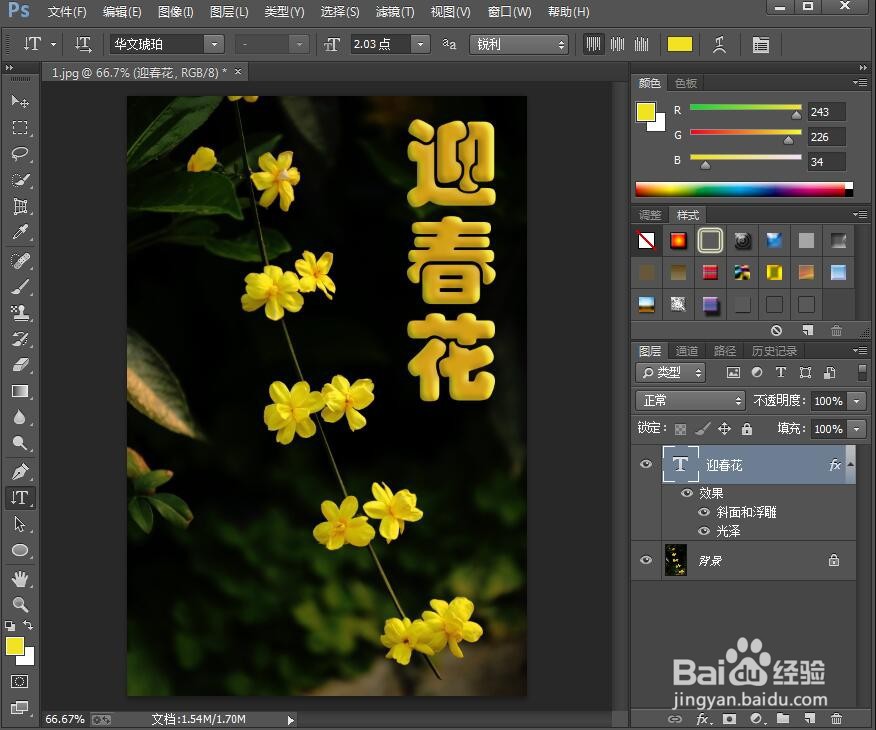Select the Vertical Type tool

pos(20,497)
